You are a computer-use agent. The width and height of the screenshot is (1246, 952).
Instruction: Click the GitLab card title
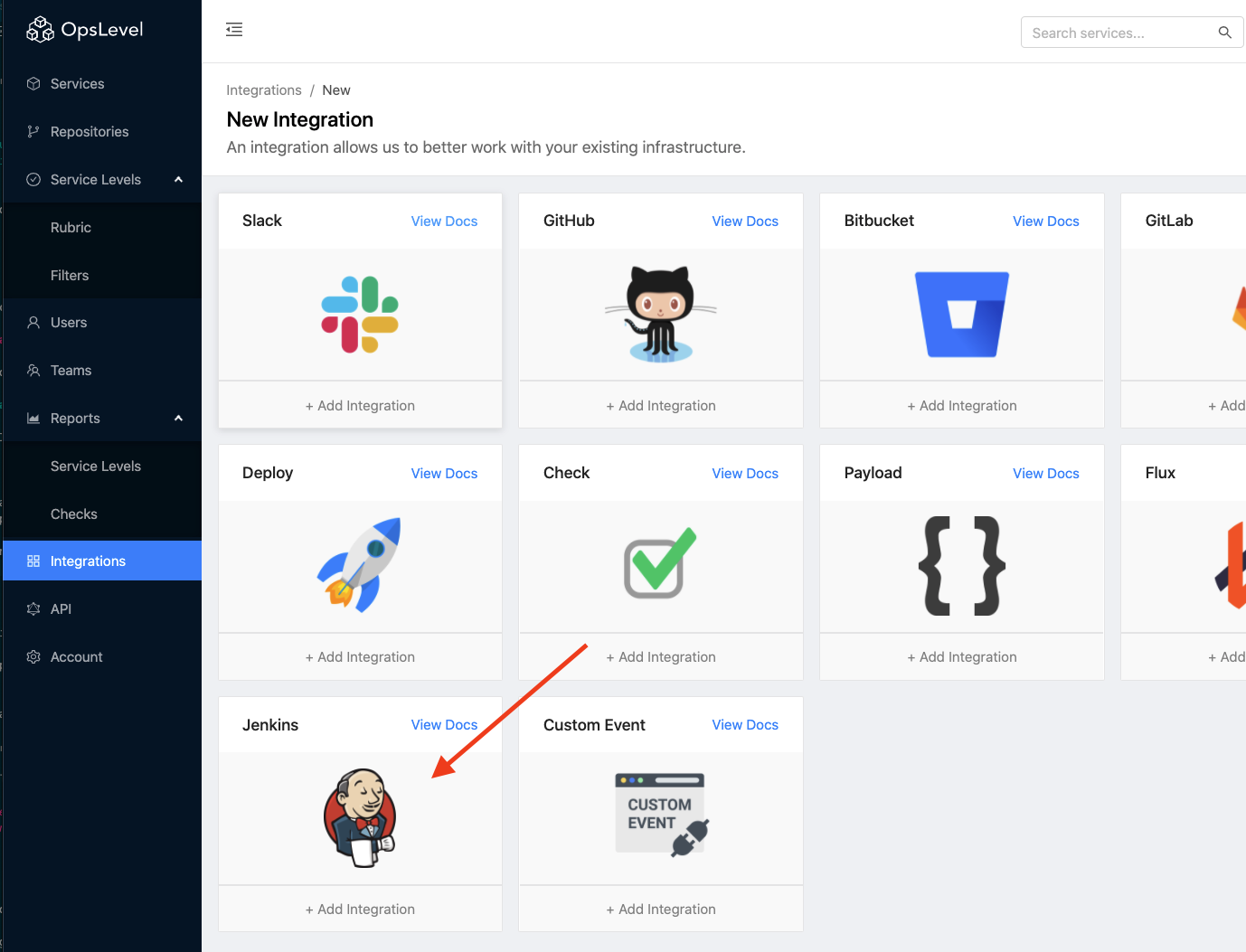[x=1169, y=221]
